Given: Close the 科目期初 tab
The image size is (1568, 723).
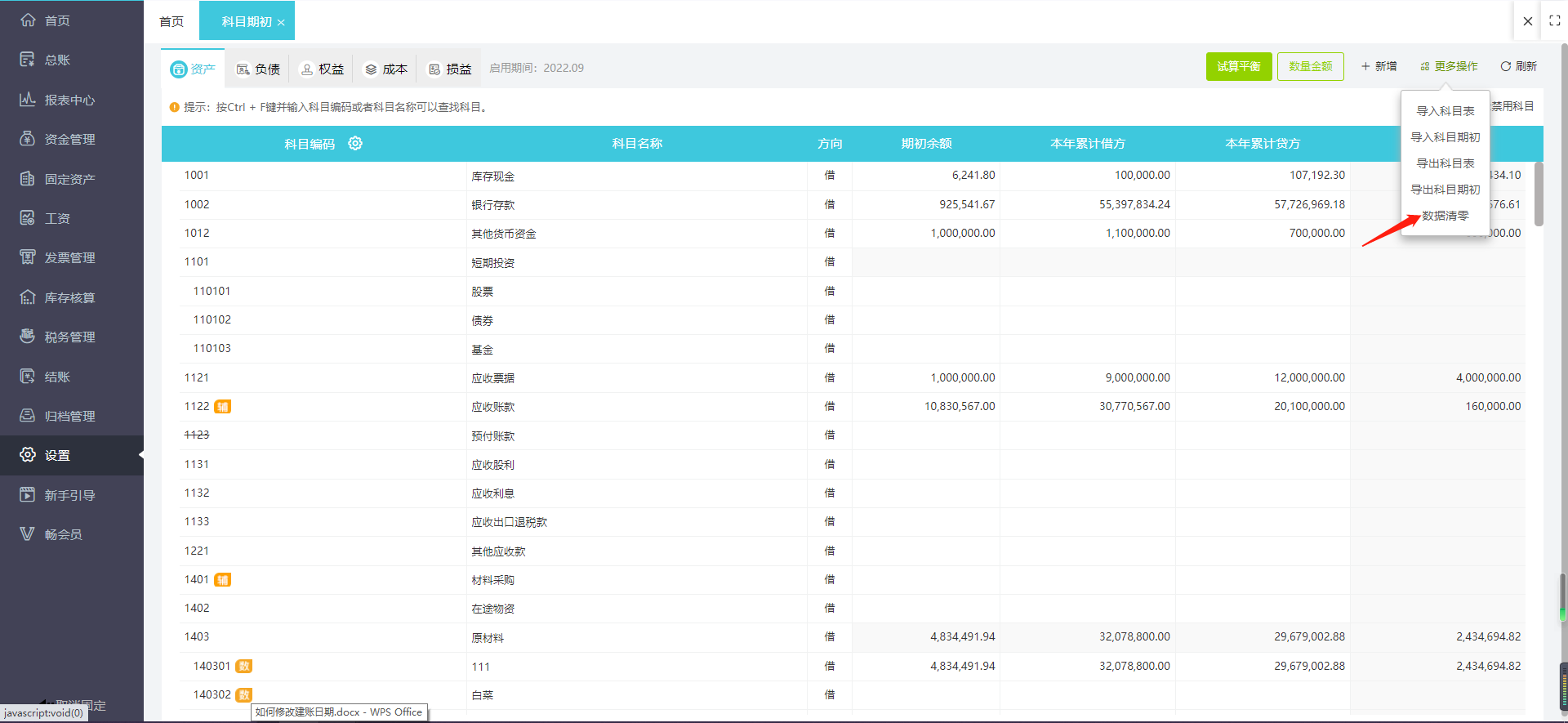Looking at the screenshot, I should [281, 23].
